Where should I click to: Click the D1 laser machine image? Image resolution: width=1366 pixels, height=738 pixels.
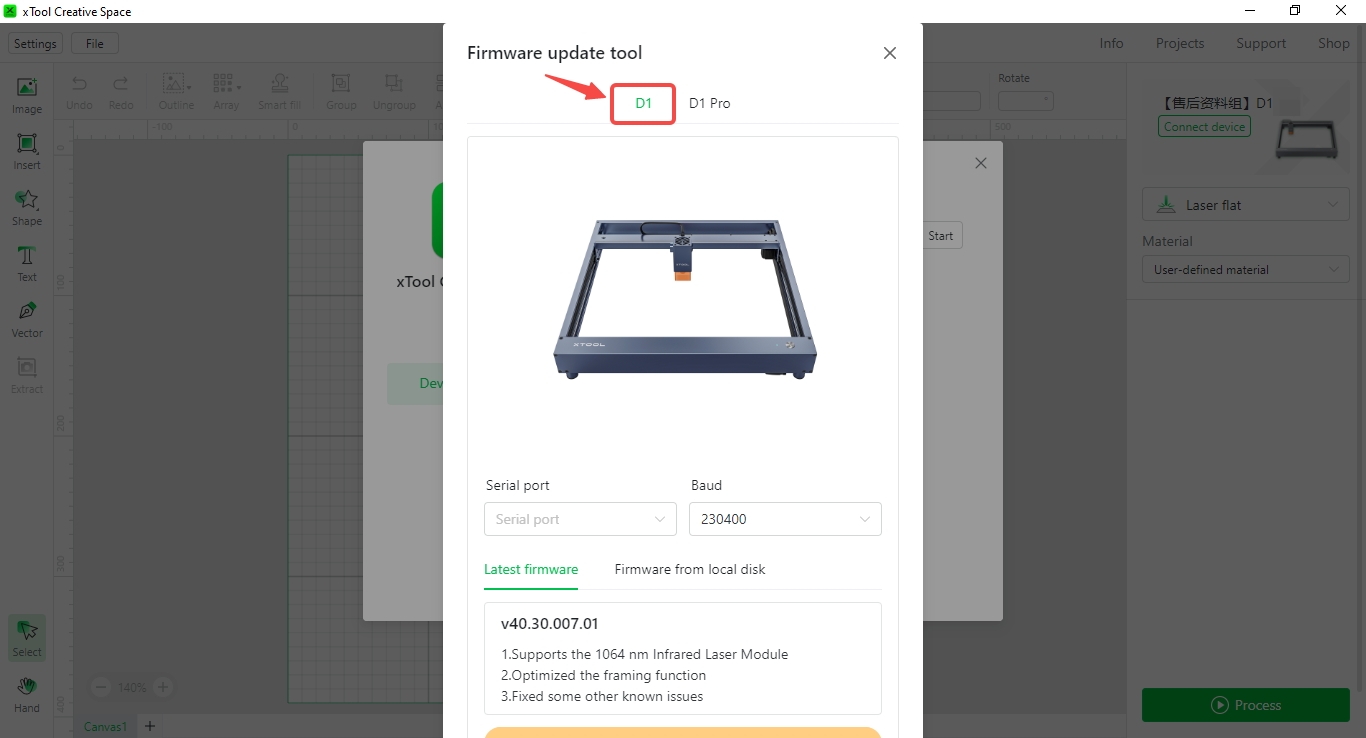coord(685,298)
